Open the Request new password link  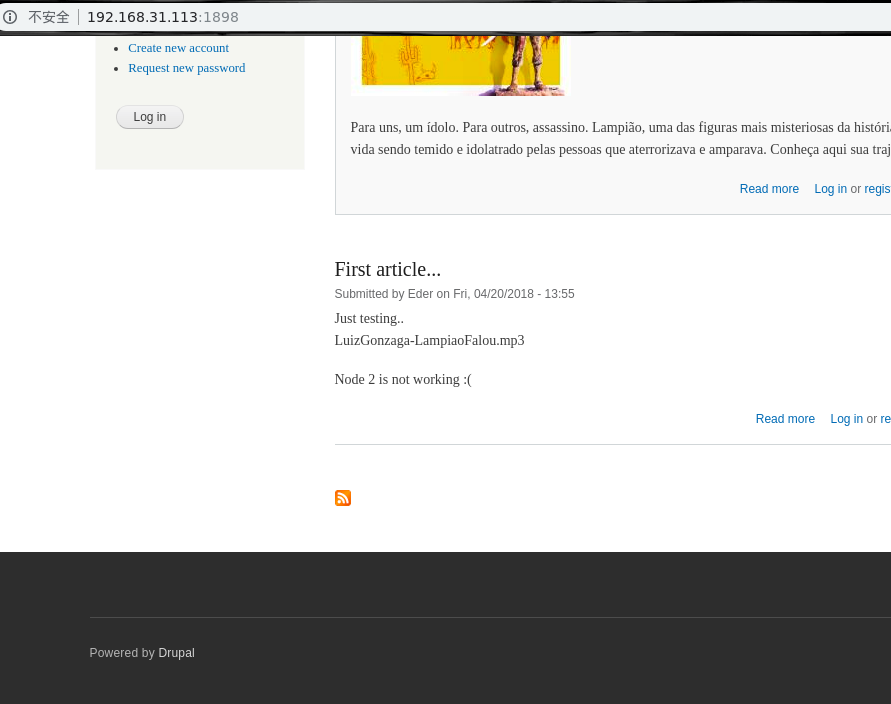coord(186,68)
